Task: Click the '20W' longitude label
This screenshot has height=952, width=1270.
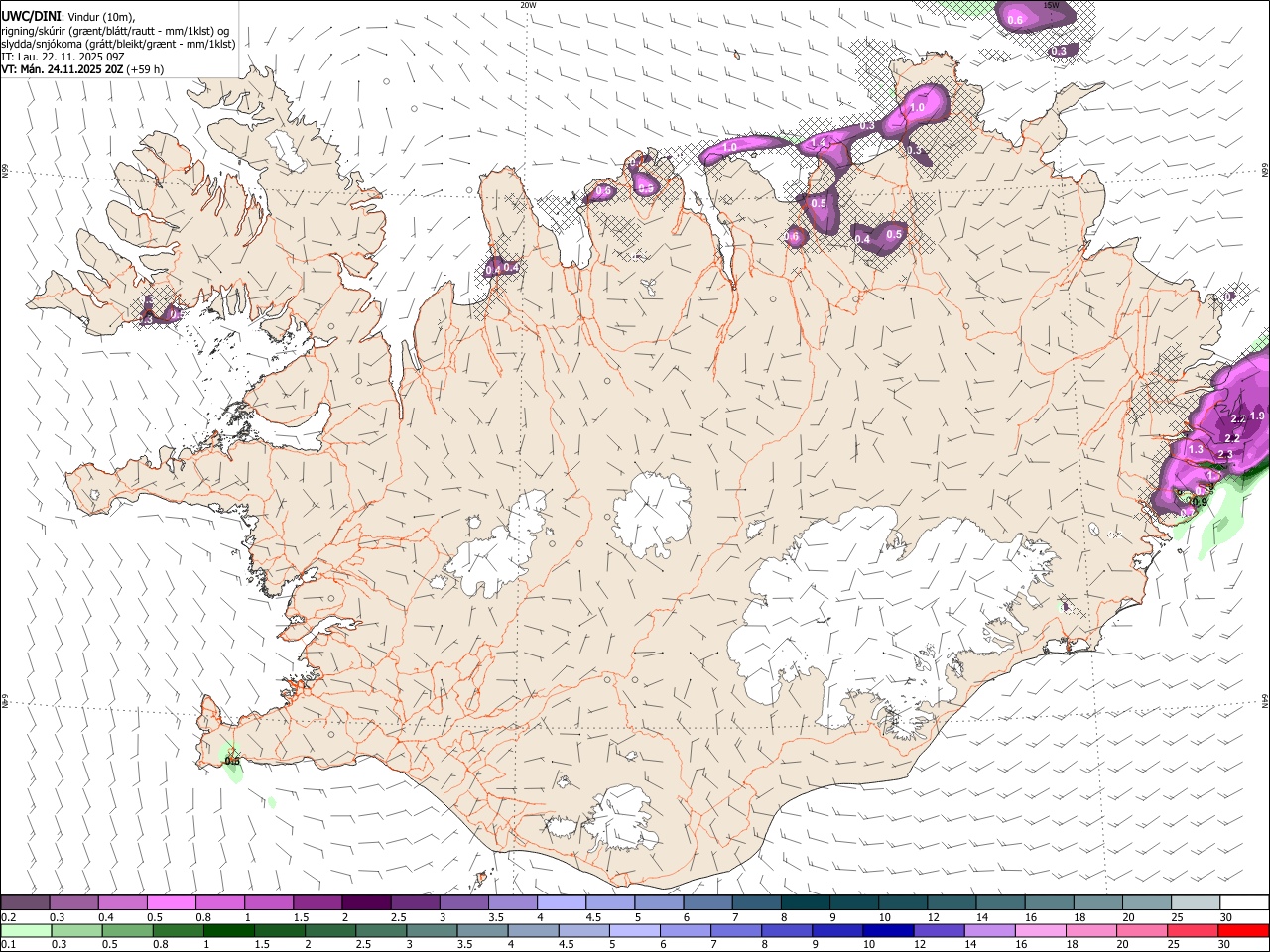Action: tap(528, 5)
